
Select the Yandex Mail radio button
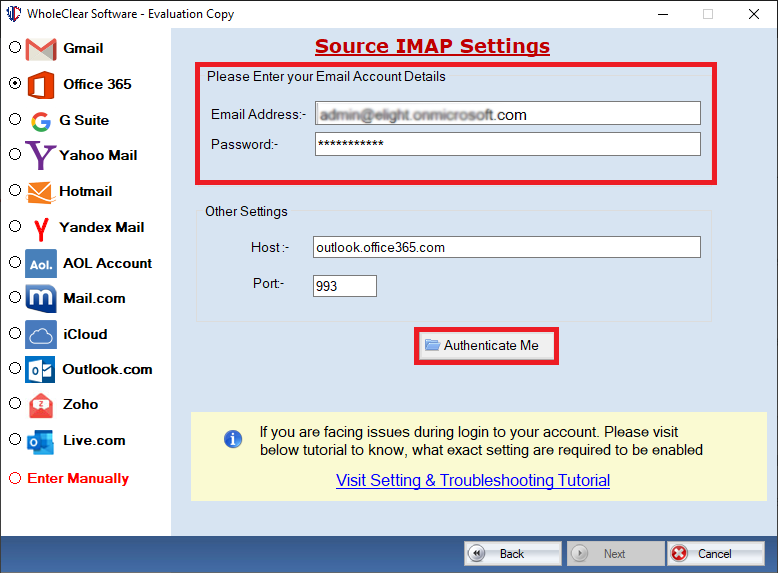pos(15,226)
